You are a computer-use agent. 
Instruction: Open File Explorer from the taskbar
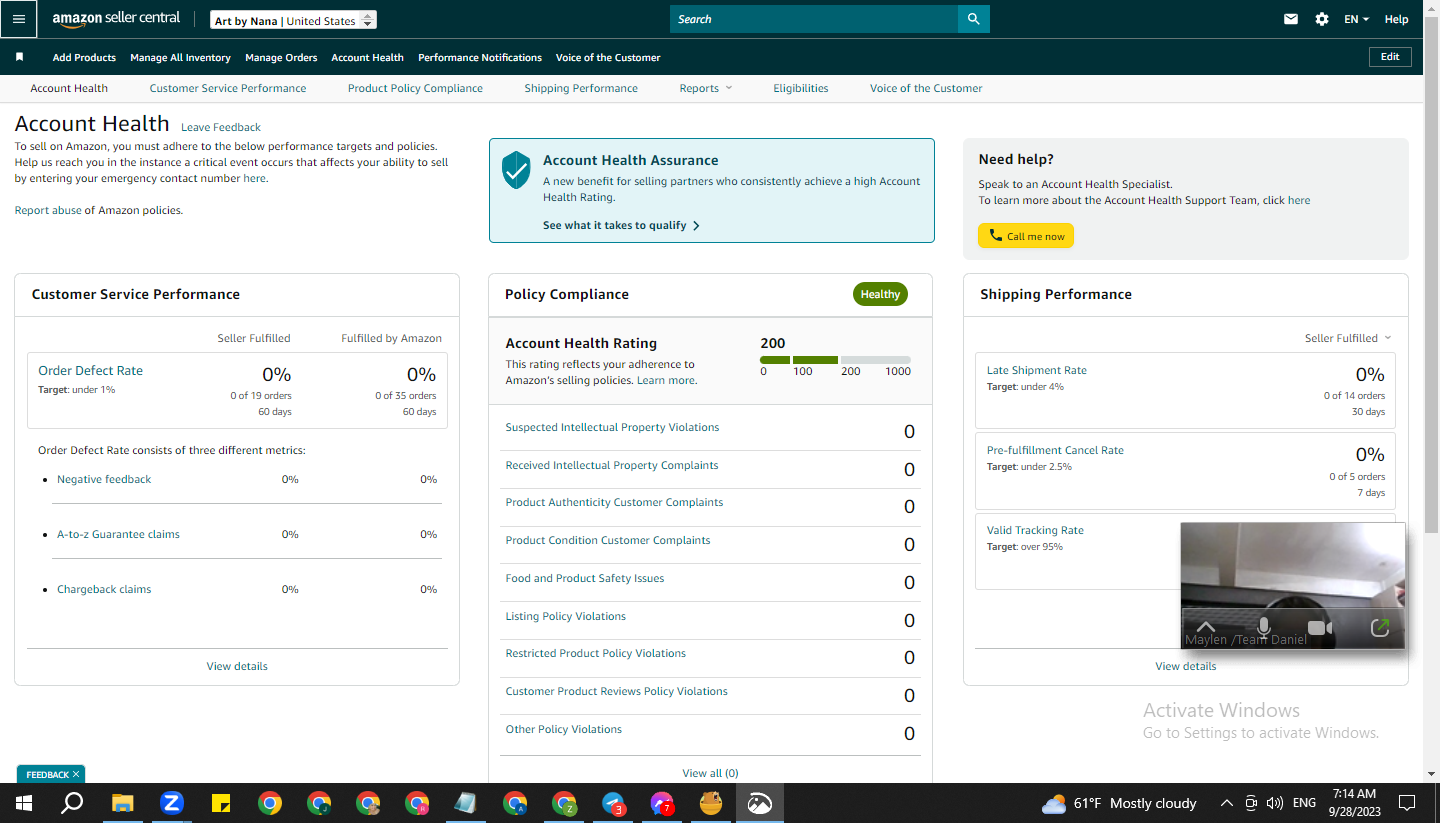coord(122,803)
